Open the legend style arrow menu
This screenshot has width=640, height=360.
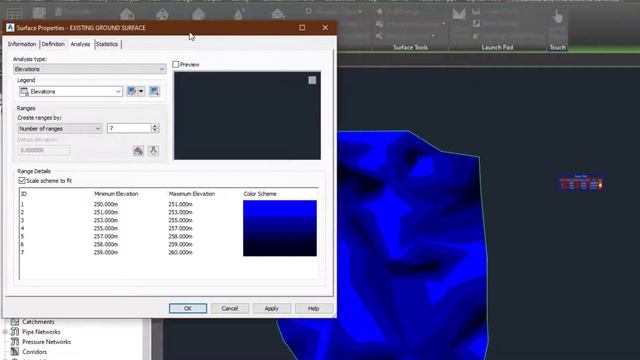point(141,91)
